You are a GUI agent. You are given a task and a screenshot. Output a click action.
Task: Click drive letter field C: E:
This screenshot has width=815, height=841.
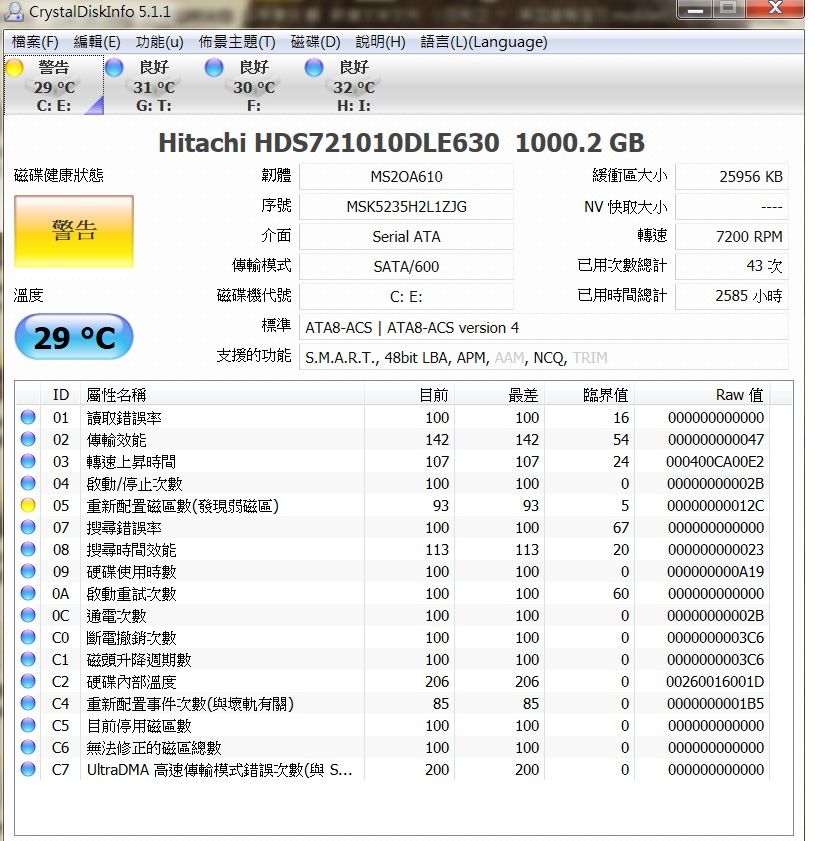pyautogui.click(x=406, y=297)
